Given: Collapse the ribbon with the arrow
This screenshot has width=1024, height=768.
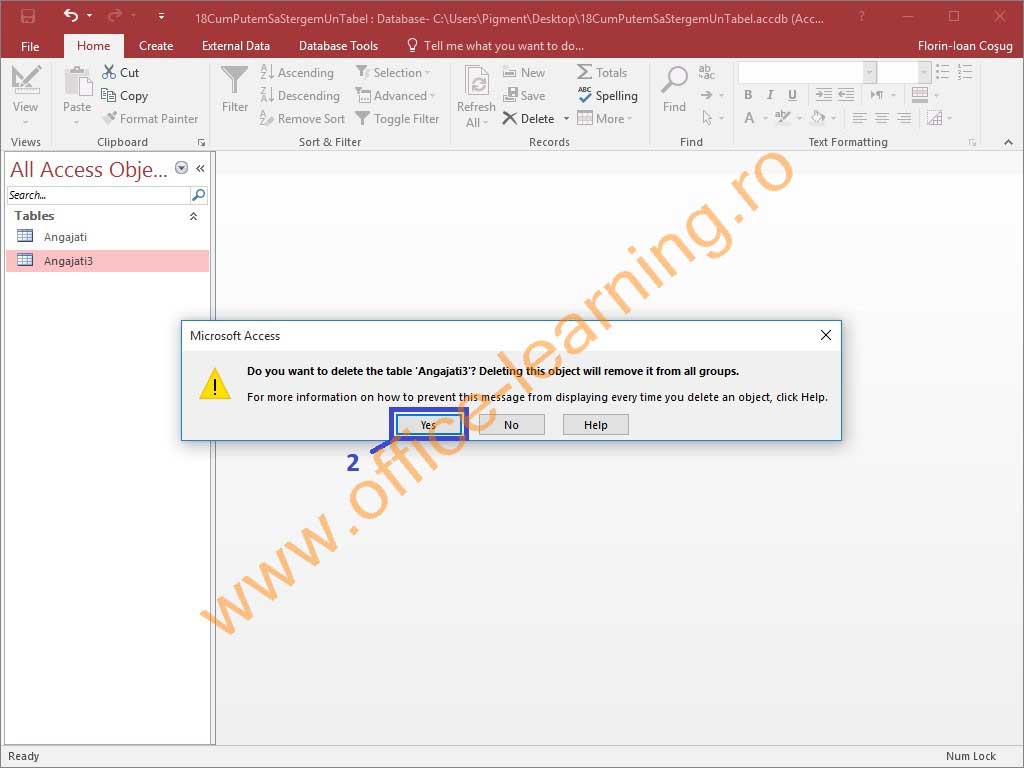Looking at the screenshot, I should pos(1008,142).
